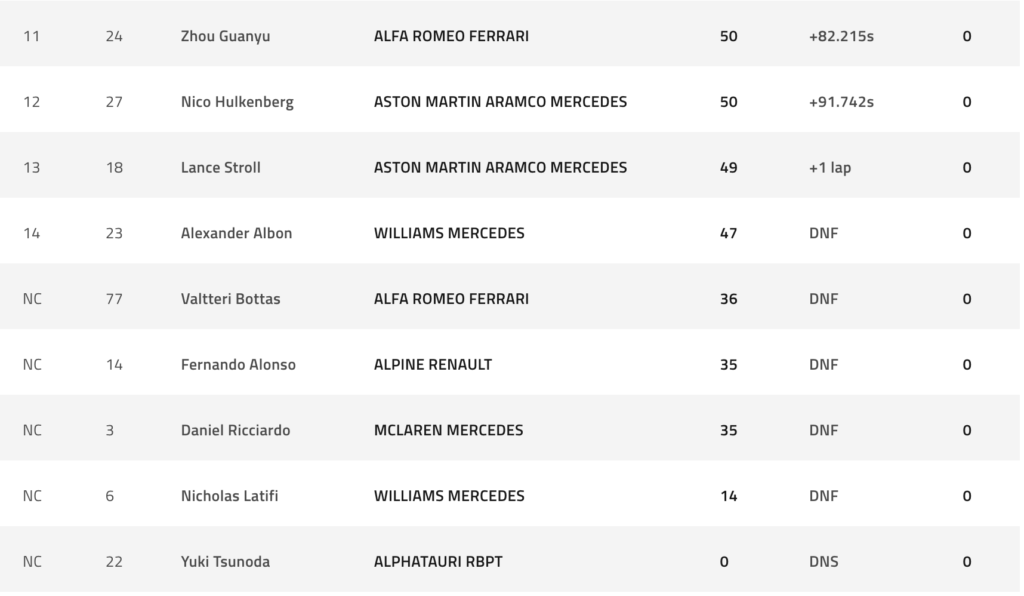
Task: Select Yuki Tsunoda's name
Action: (225, 562)
